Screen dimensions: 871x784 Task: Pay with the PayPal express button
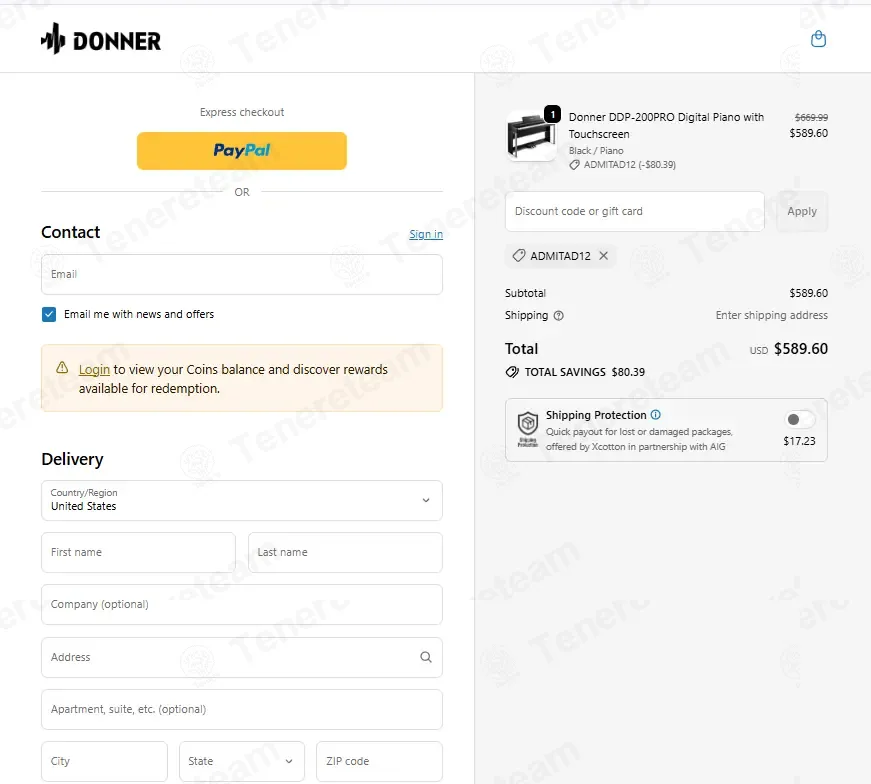(242, 151)
